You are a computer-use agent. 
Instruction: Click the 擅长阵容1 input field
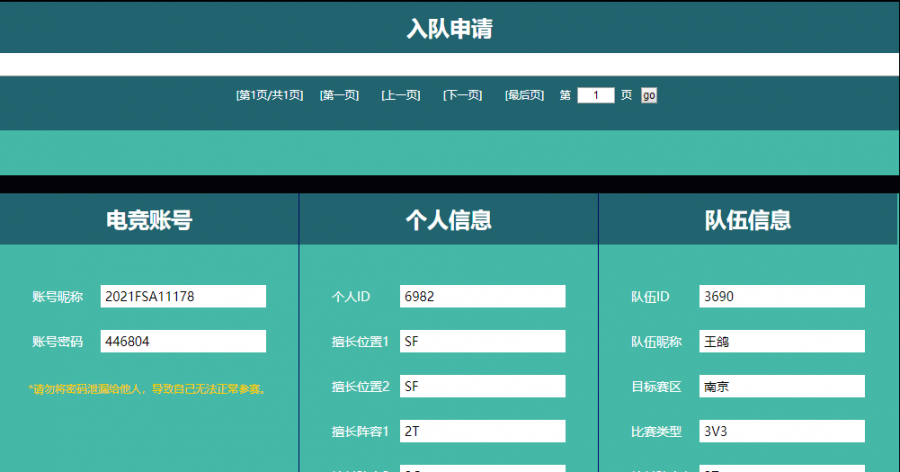483,431
